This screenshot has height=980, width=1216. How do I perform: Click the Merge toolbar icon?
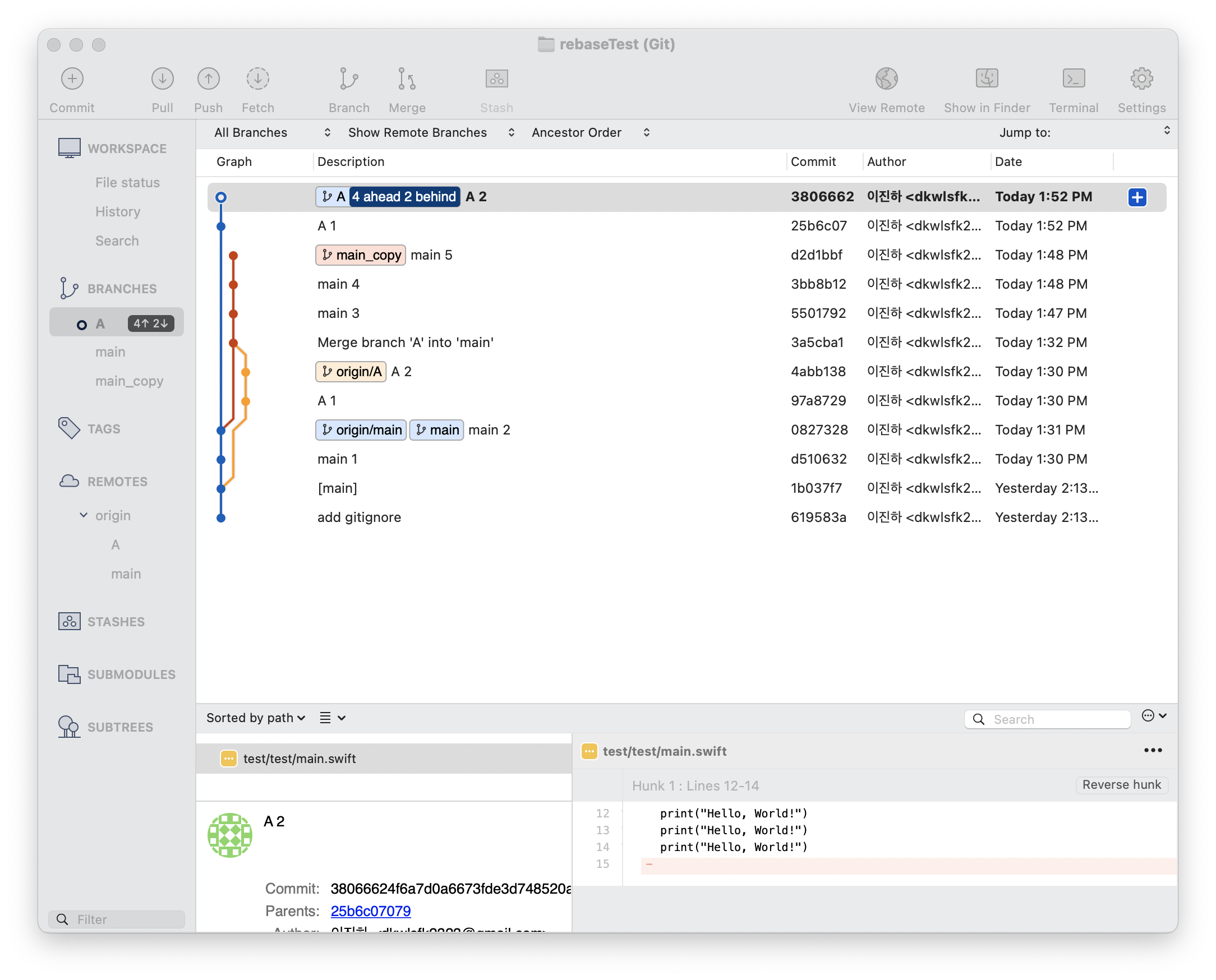(x=407, y=79)
